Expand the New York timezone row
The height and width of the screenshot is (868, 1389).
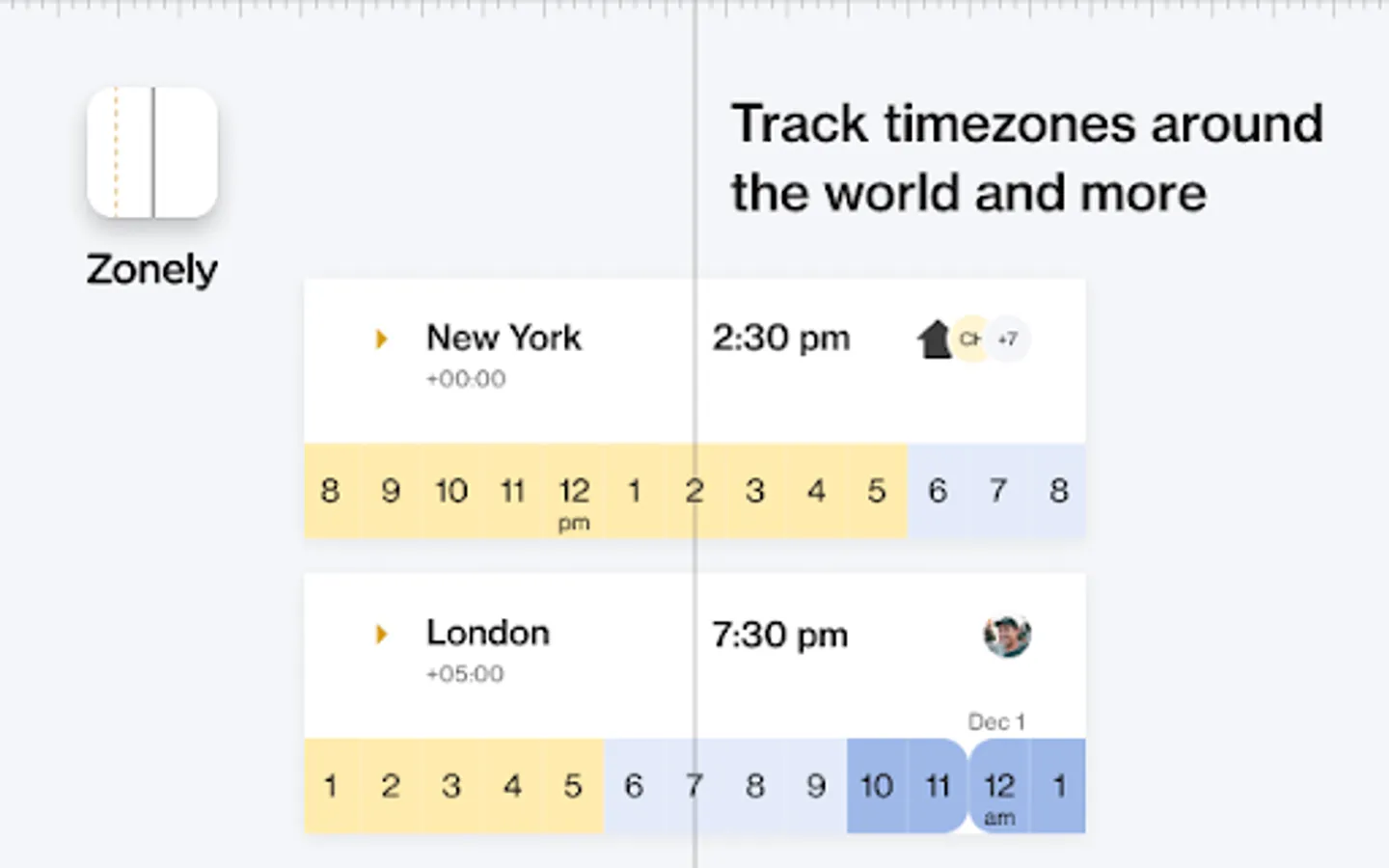(382, 339)
